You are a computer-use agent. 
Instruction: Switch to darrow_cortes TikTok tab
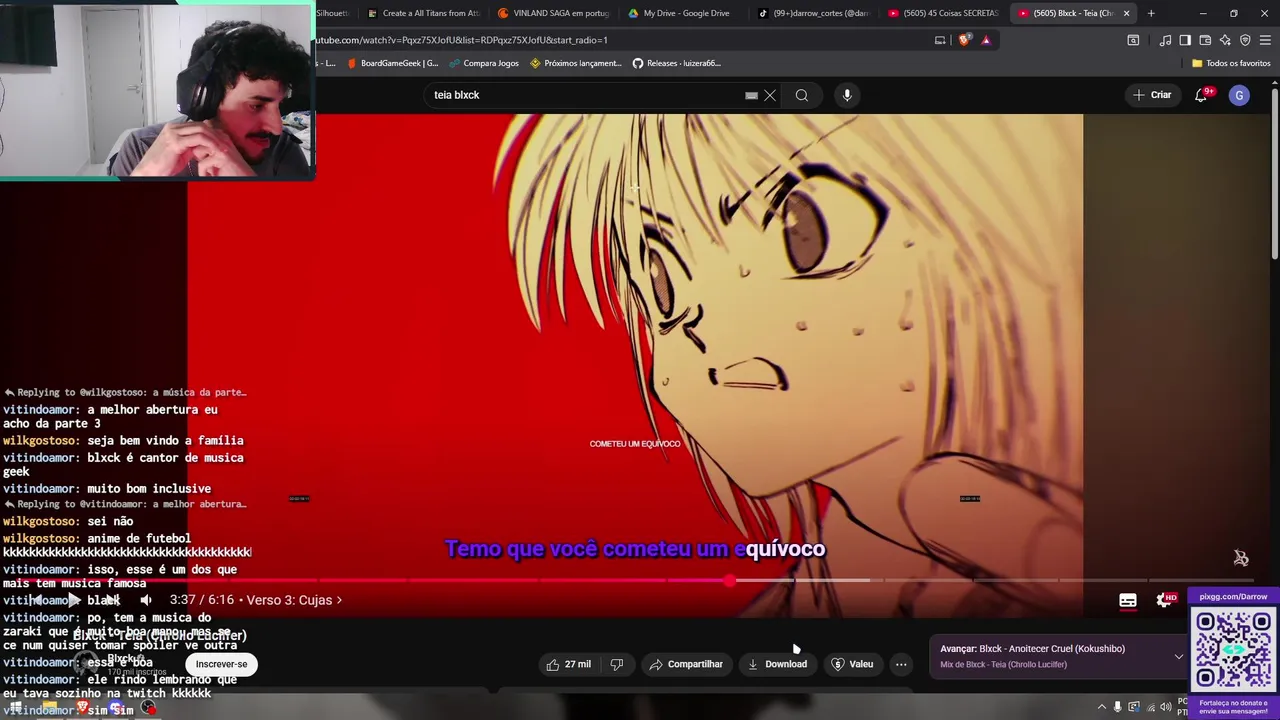pos(813,13)
